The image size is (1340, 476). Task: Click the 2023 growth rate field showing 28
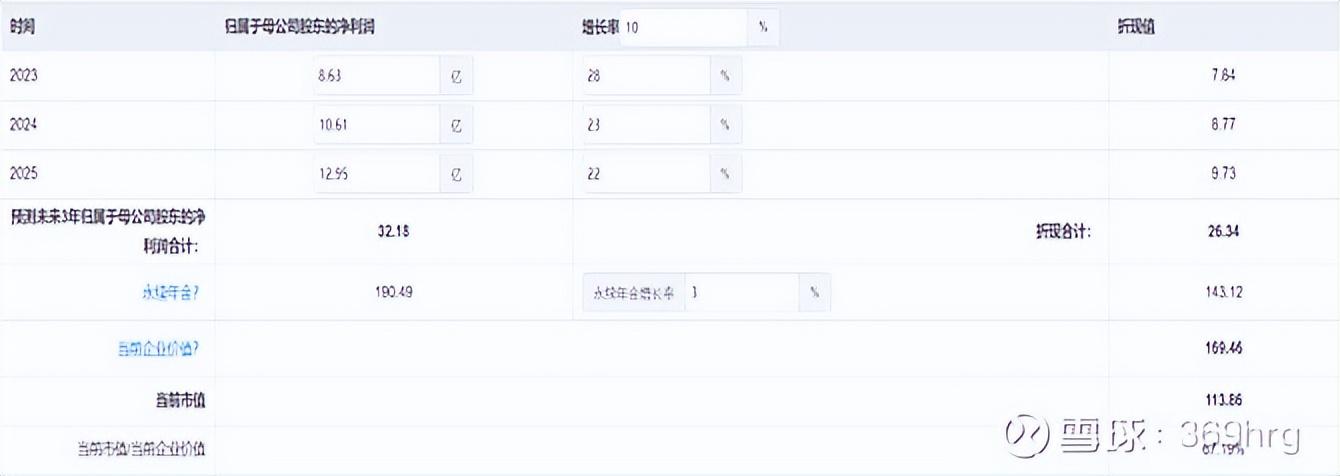pyautogui.click(x=646, y=76)
